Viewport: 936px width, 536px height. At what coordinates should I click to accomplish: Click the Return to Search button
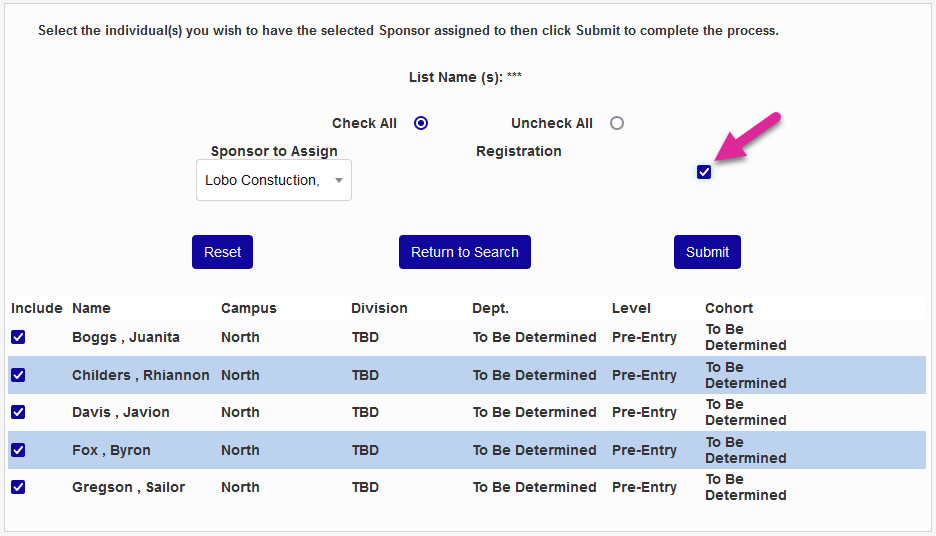[x=464, y=252]
